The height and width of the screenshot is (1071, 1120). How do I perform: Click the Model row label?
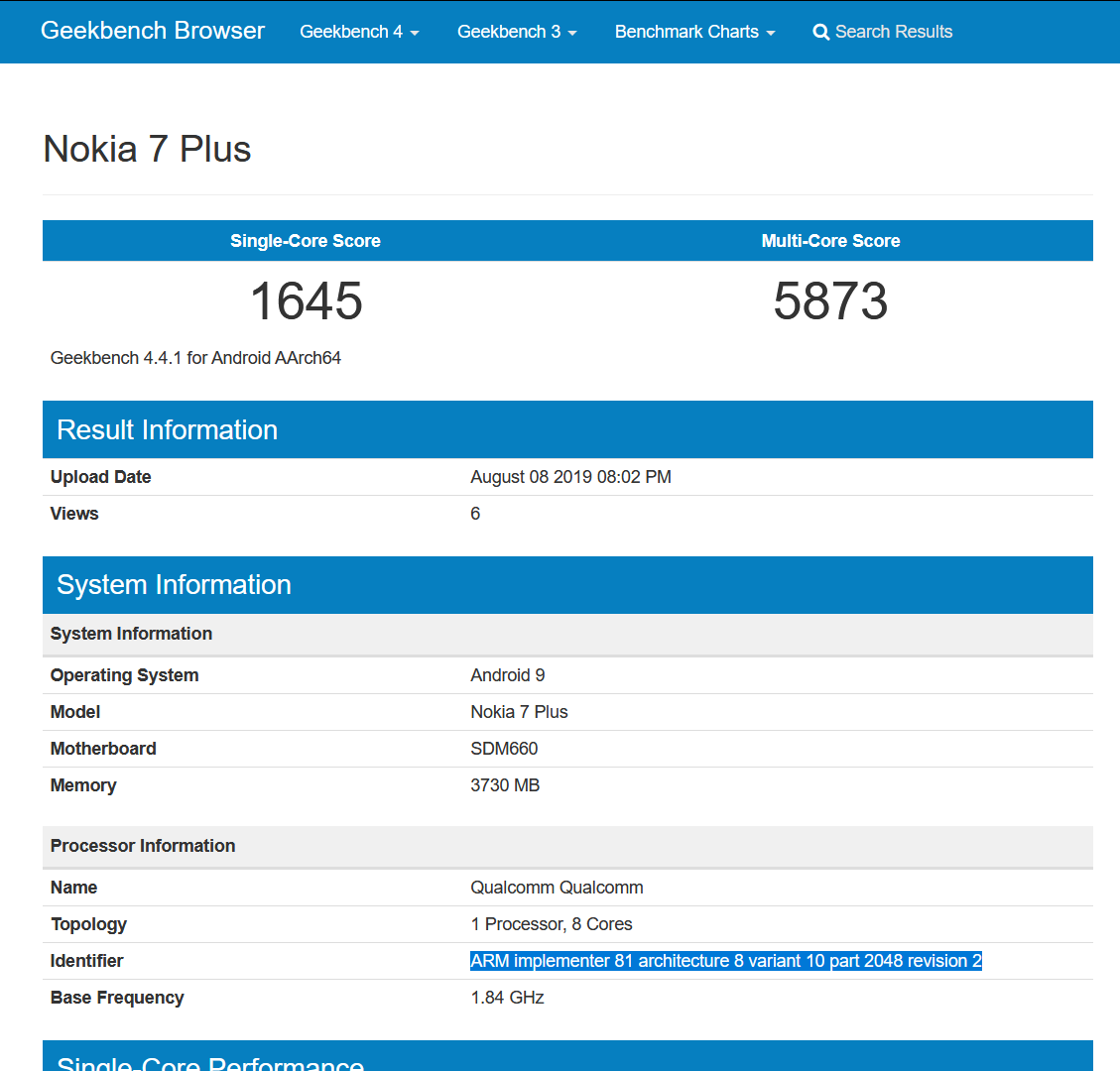pyautogui.click(x=75, y=712)
